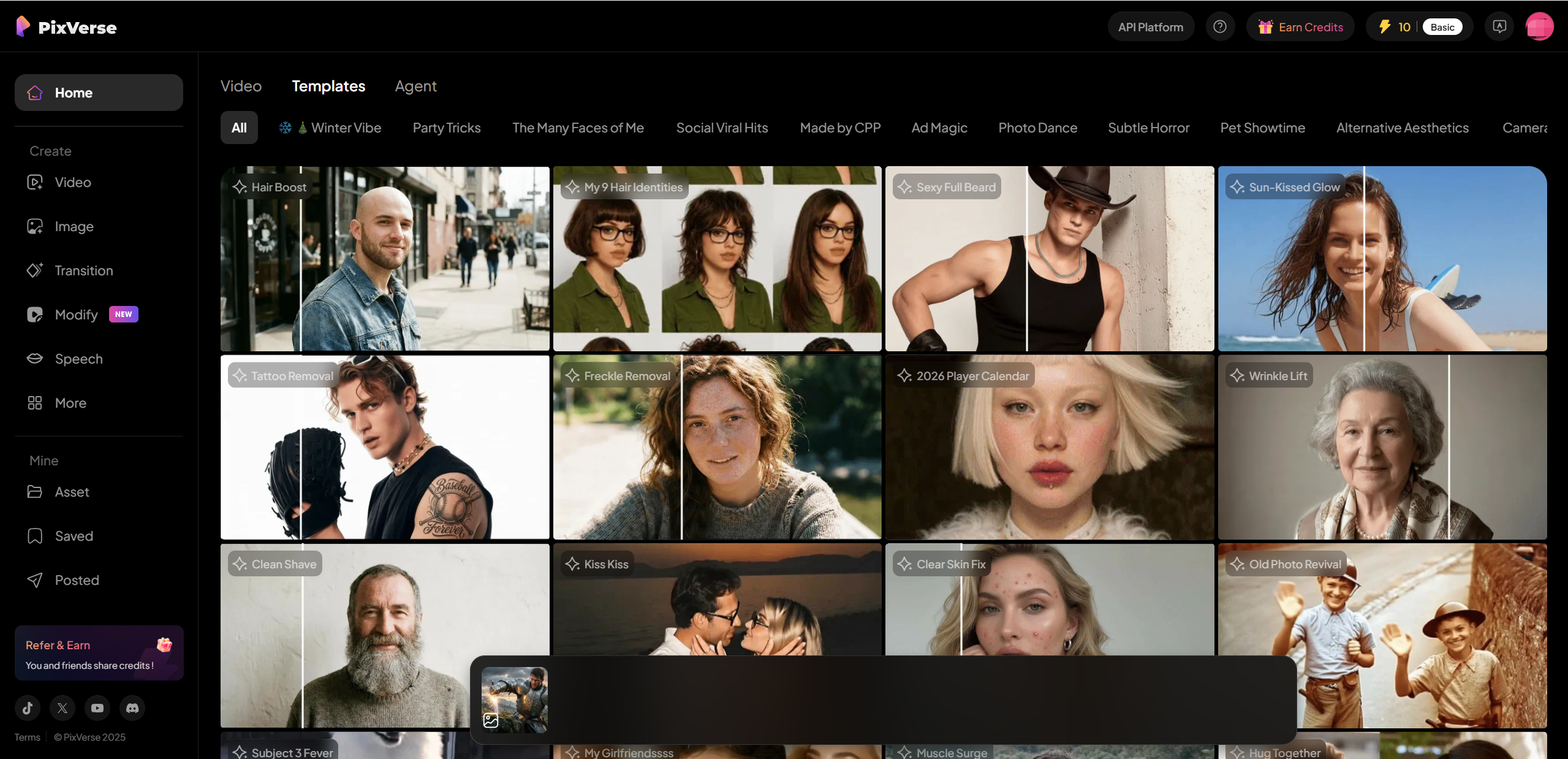Open the Refer & Earn banner
Viewport: 1568px width, 759px height.
pos(99,654)
